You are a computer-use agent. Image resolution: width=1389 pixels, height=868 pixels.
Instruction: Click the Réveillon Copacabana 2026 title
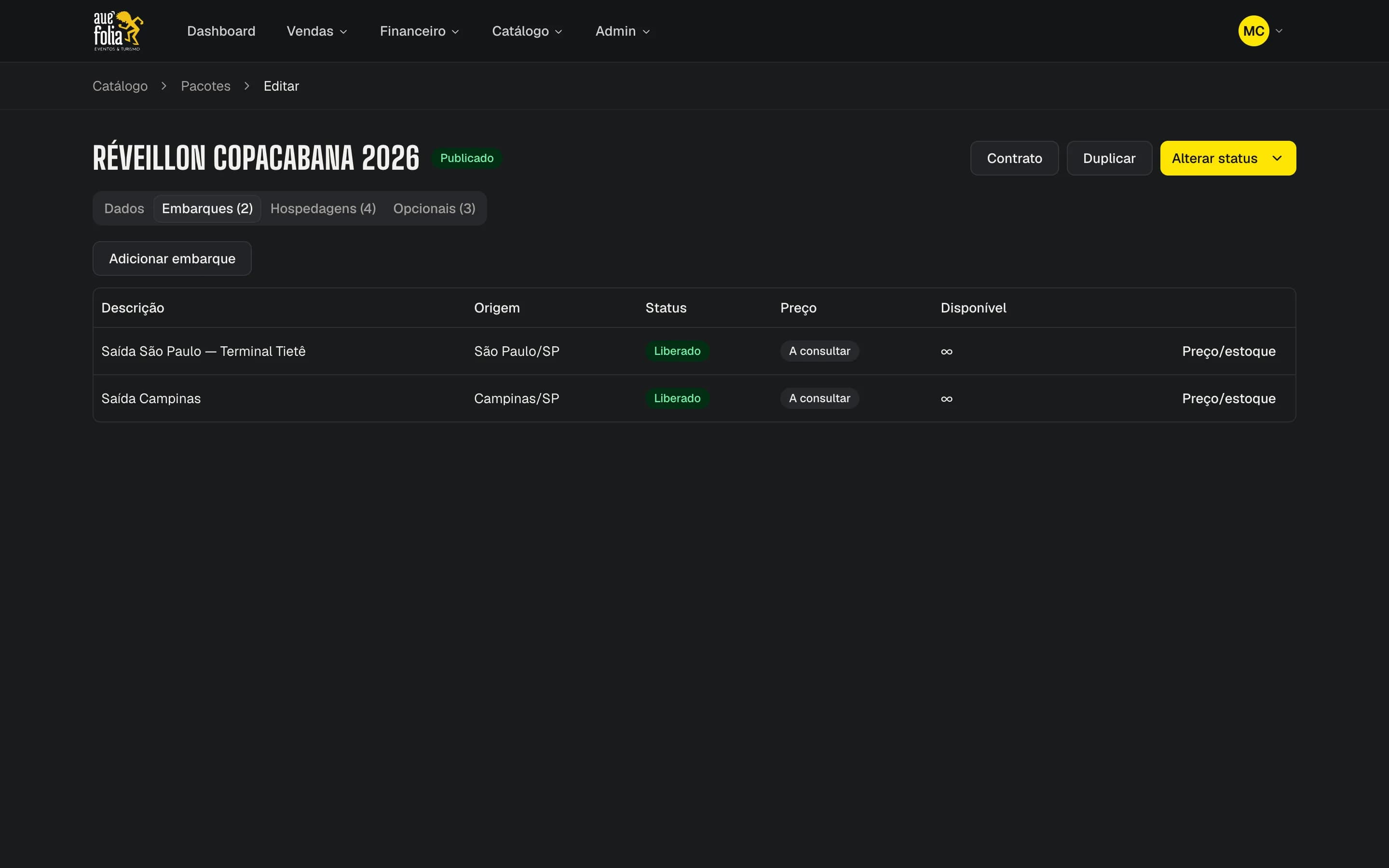click(x=256, y=157)
